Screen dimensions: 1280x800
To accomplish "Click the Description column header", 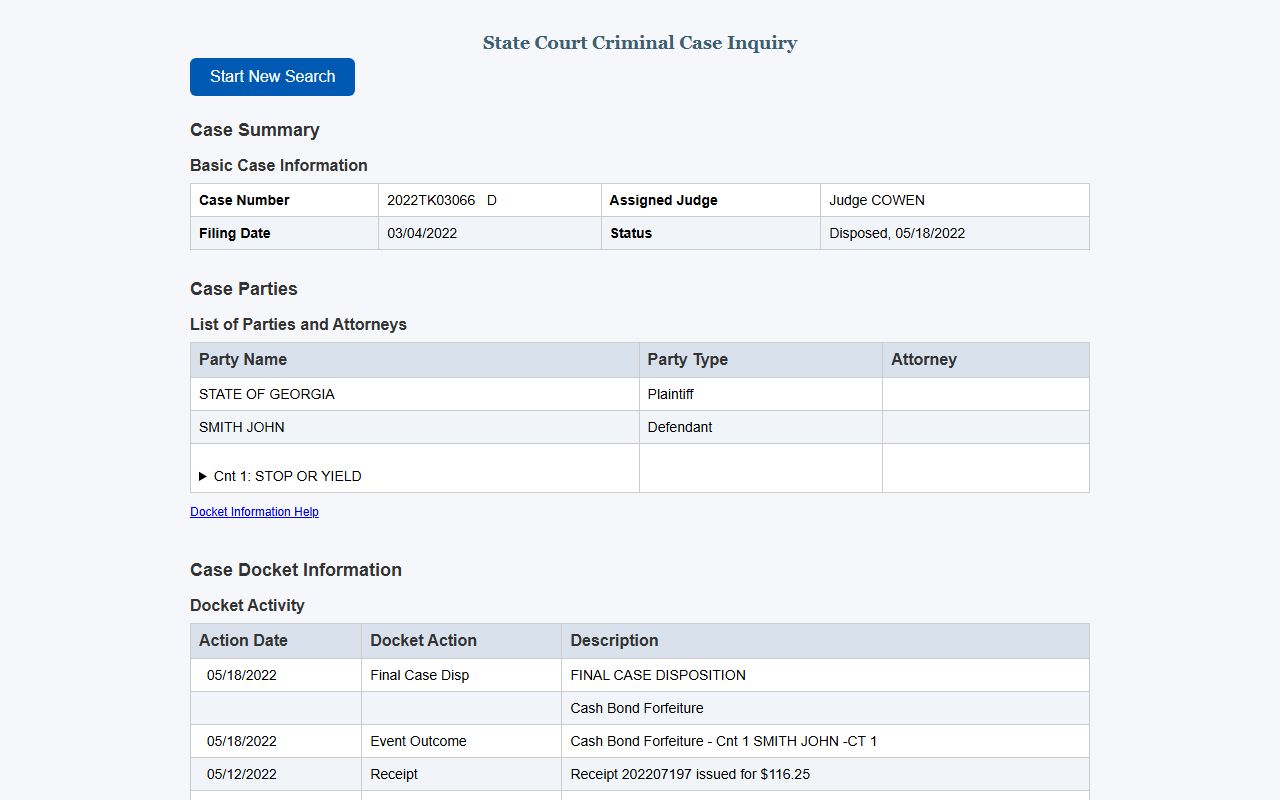I will coord(826,641).
